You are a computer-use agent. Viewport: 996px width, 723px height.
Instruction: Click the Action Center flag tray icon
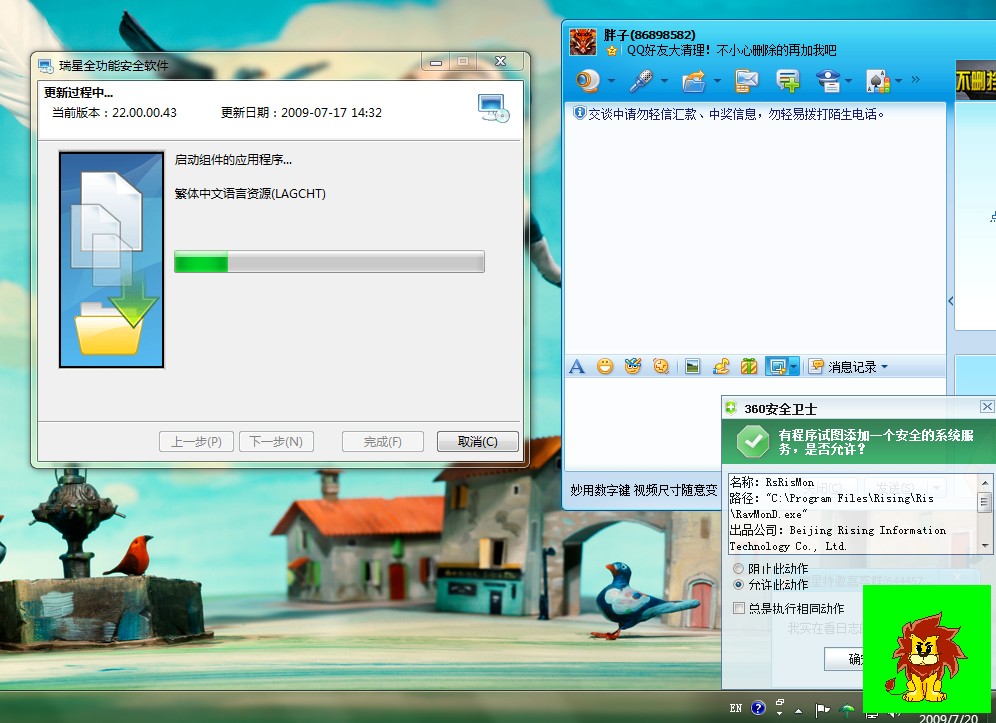point(823,709)
